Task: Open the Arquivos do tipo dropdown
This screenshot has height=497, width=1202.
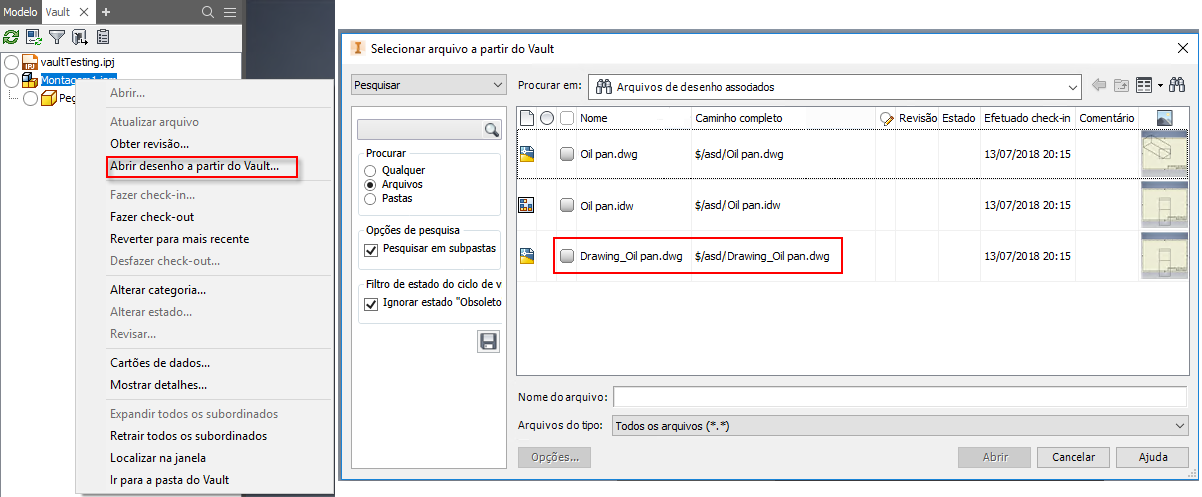Action: (900, 426)
